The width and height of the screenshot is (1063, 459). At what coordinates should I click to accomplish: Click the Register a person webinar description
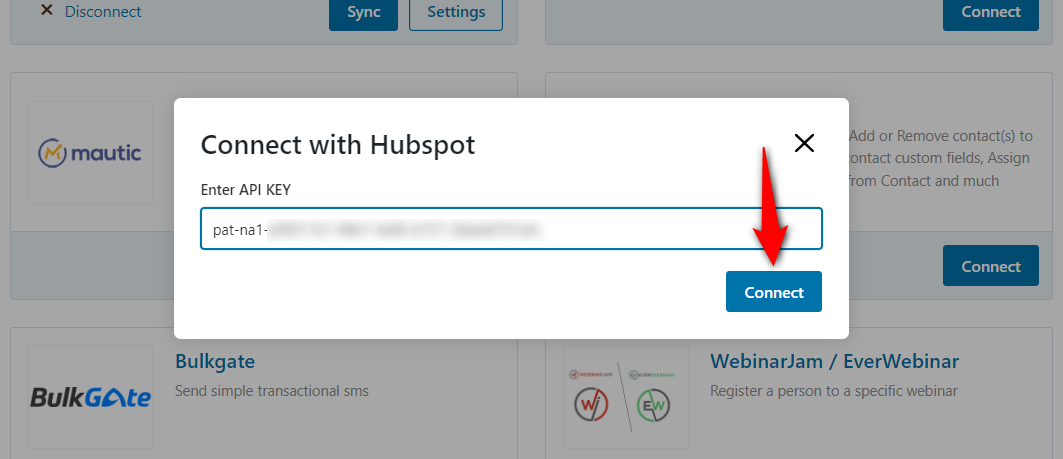coord(834,390)
